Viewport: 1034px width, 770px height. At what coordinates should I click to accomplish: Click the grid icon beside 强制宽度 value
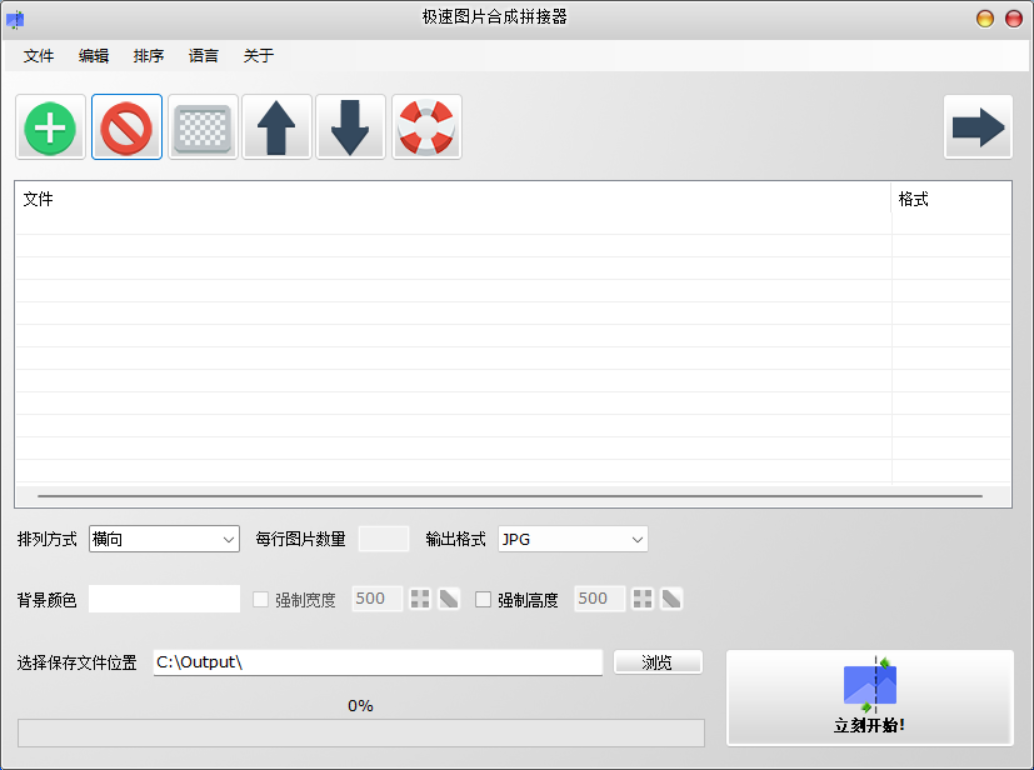[x=420, y=599]
